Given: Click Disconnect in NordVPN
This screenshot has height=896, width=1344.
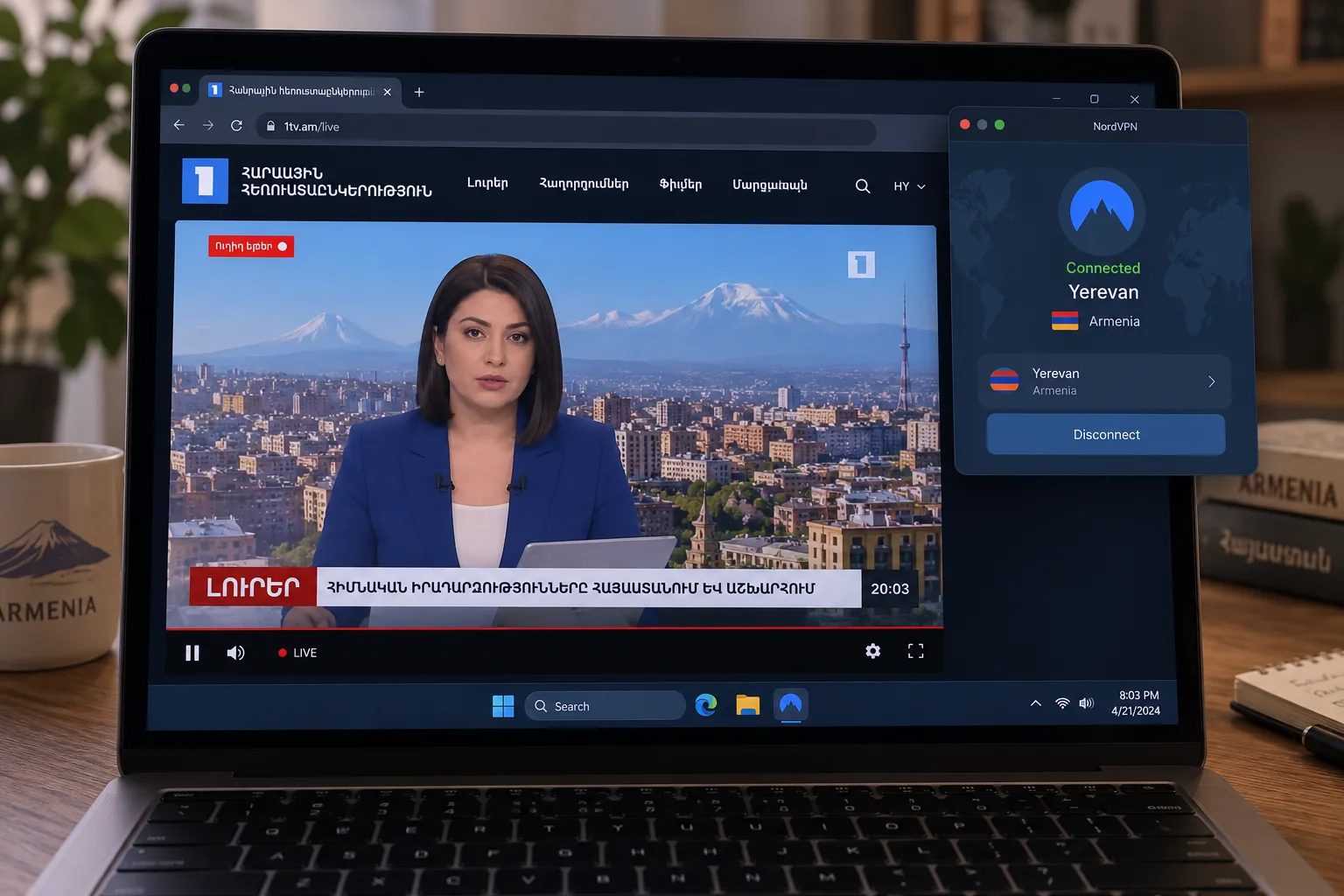Looking at the screenshot, I should pos(1106,435).
